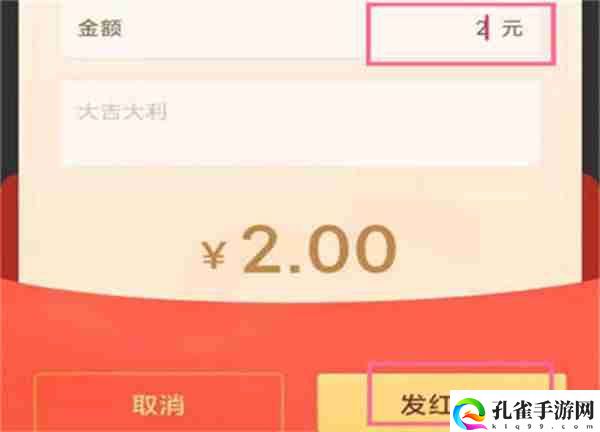Click yellow edge left of 发红包 highlight
This screenshot has width=600, height=432.
click(x=343, y=403)
